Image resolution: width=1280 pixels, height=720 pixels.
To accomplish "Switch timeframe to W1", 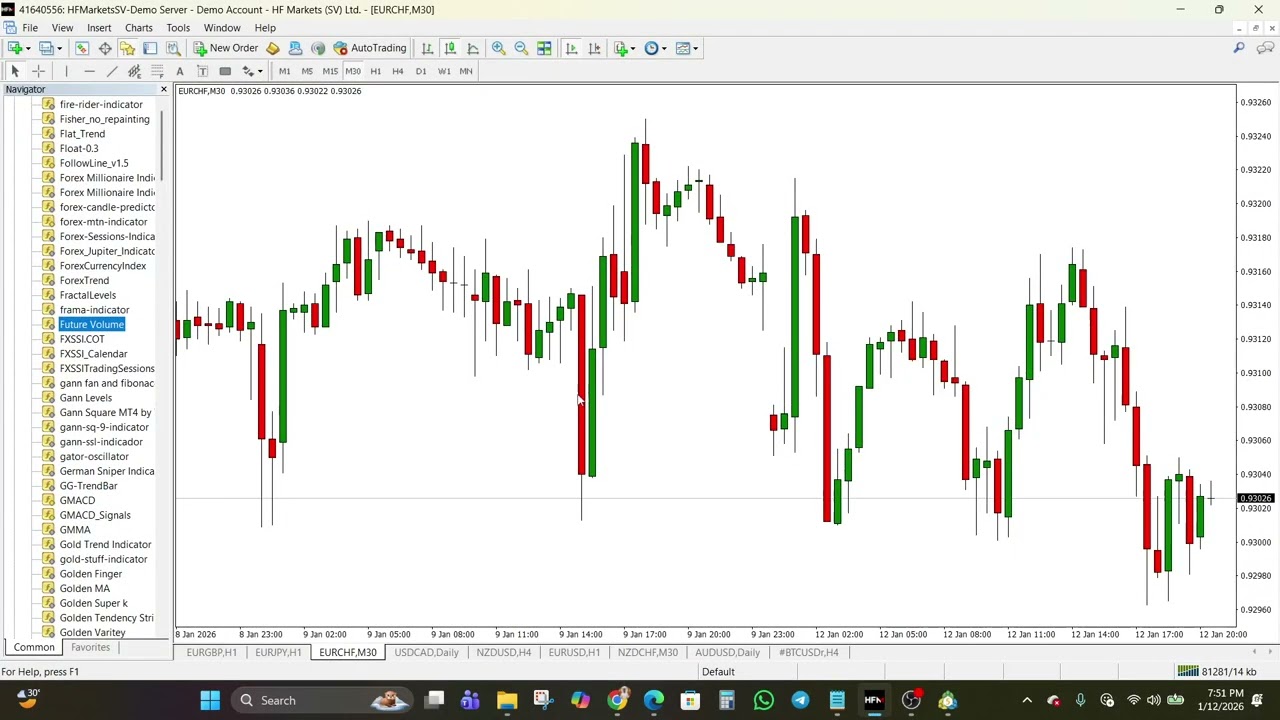I will [444, 71].
